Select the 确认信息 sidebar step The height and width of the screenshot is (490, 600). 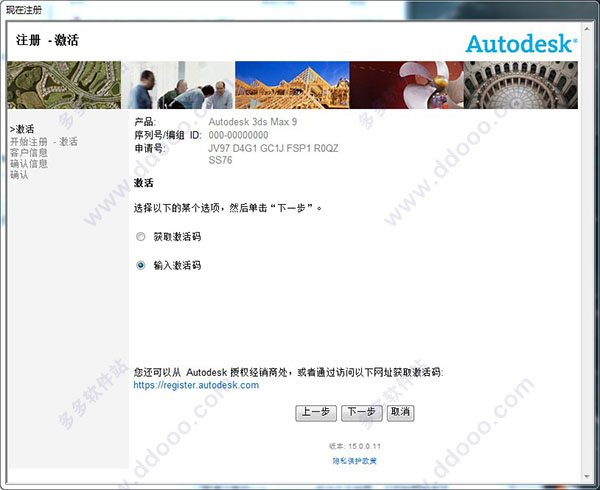[29, 164]
